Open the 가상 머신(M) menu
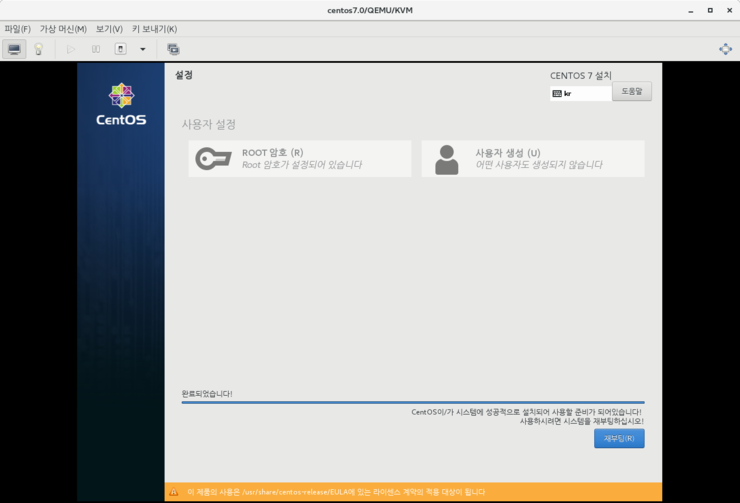This screenshot has width=740, height=503. [63, 29]
